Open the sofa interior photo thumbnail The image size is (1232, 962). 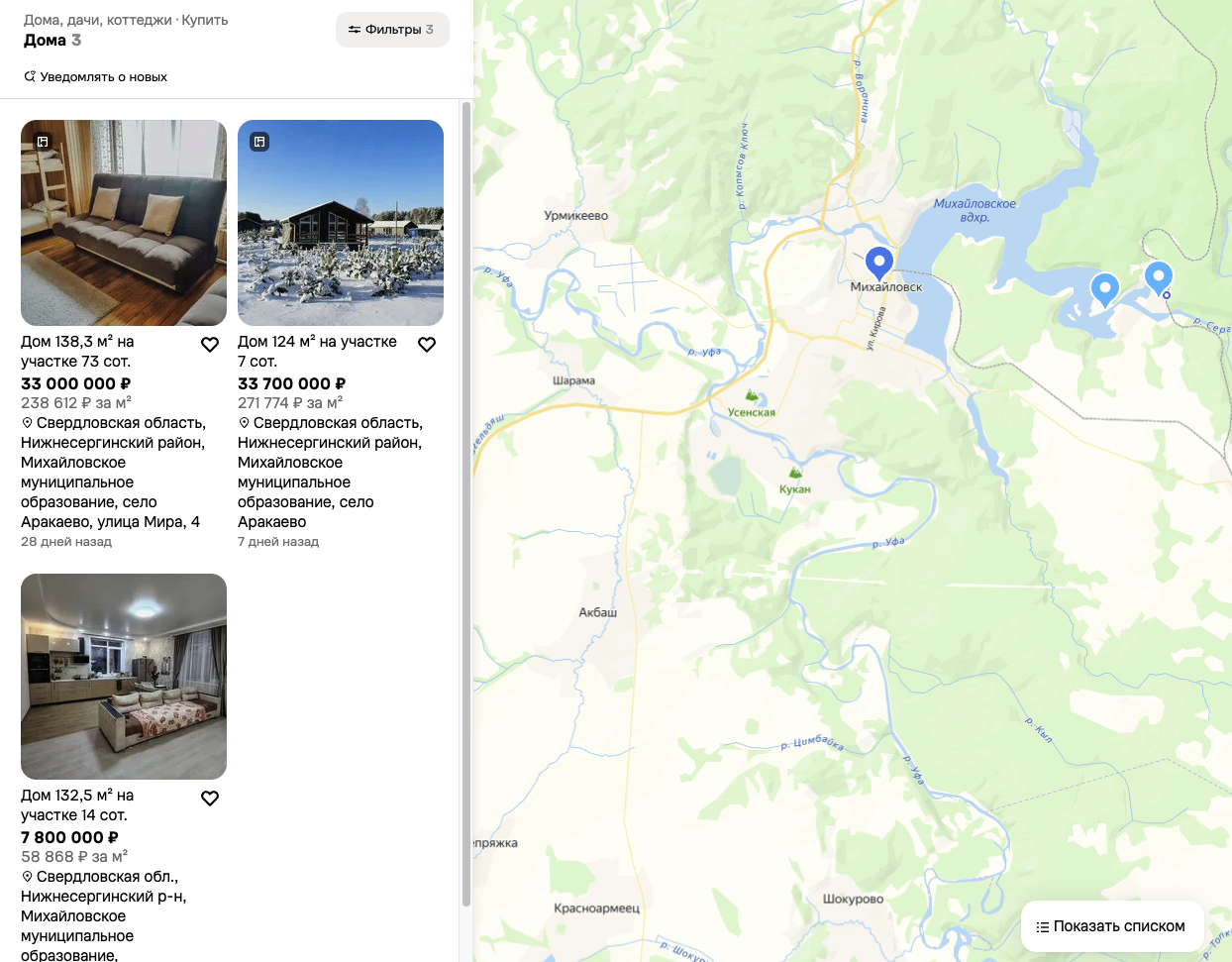(124, 223)
